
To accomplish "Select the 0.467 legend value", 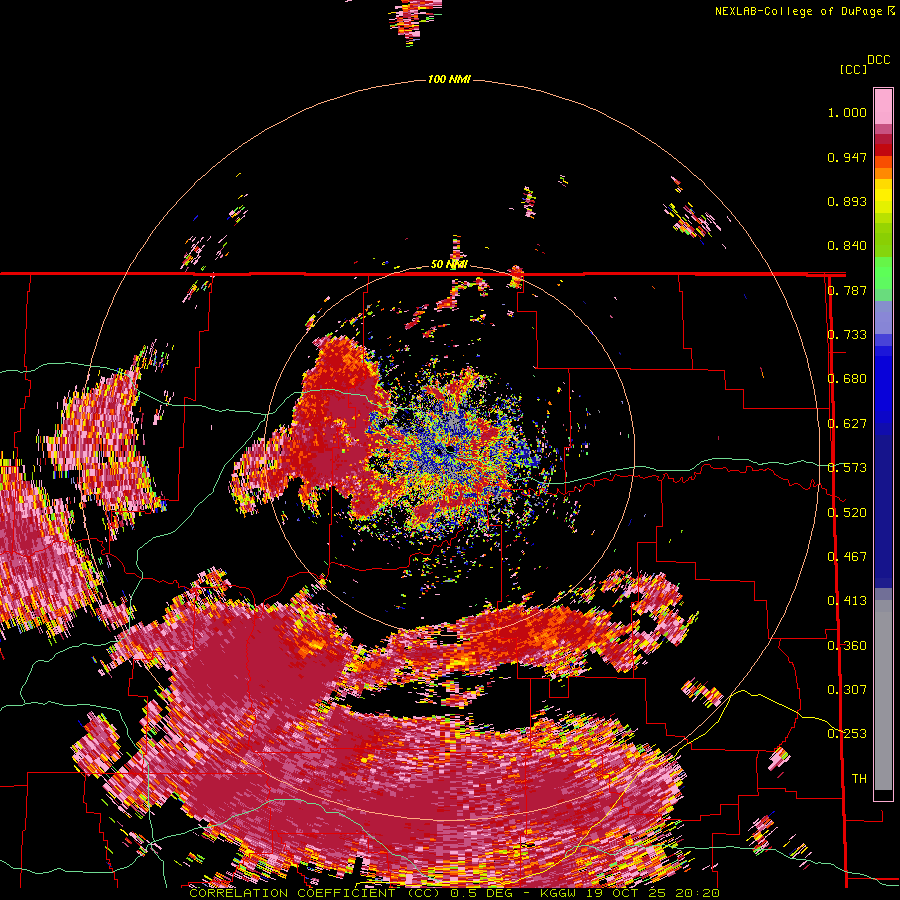I will point(847,557).
